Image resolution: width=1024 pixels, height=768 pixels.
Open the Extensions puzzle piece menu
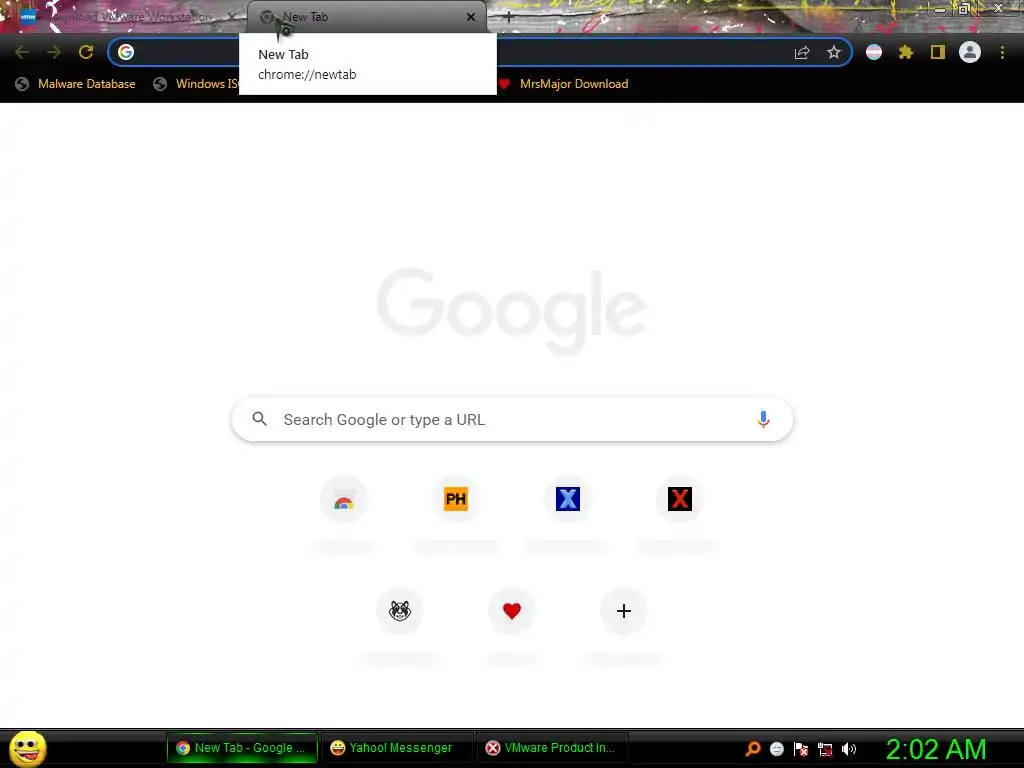[906, 52]
